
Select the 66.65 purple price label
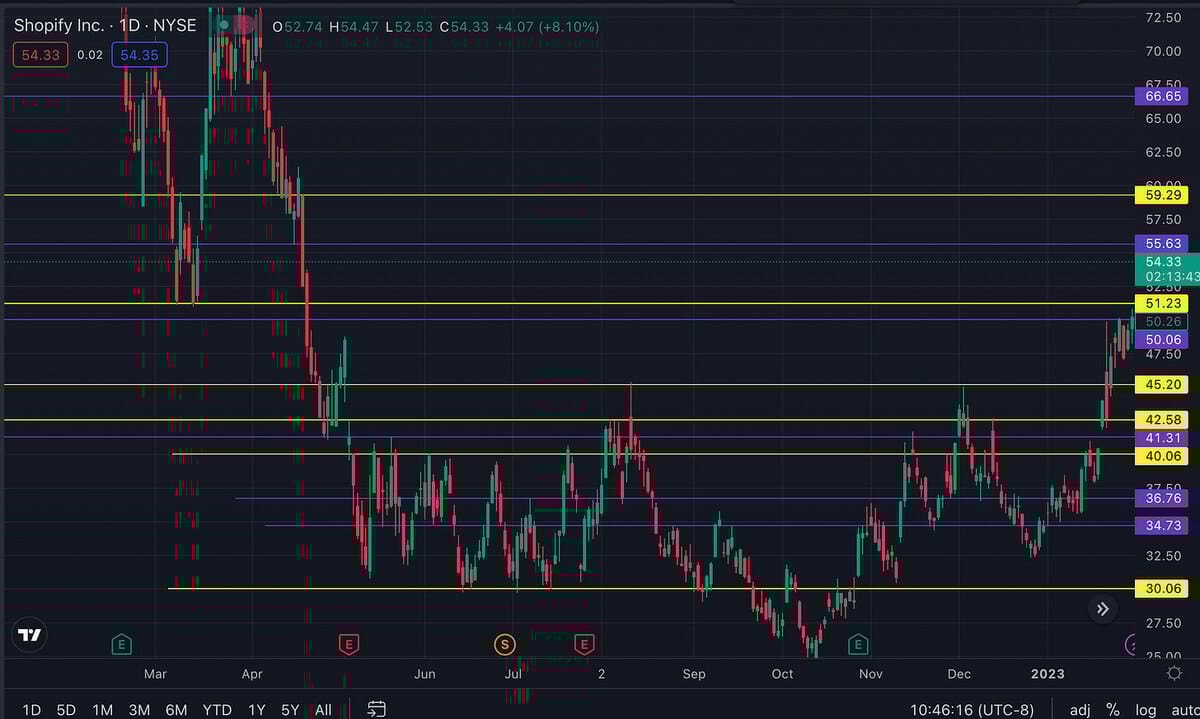tap(1163, 96)
